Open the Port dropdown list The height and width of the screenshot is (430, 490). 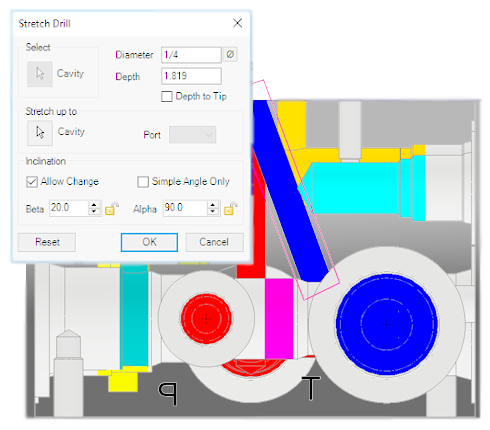tap(193, 135)
